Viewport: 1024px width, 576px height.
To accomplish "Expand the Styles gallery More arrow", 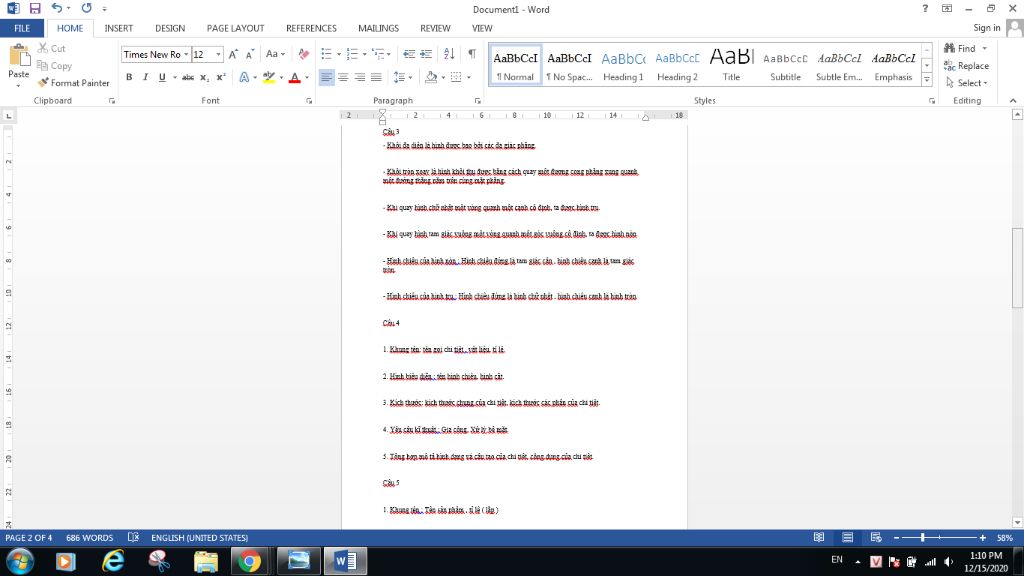I will tap(927, 80).
